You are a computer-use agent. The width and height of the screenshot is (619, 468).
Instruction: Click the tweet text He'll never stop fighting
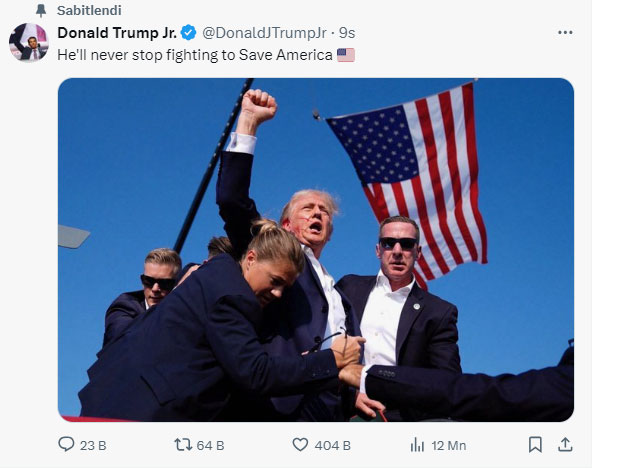coord(138,55)
